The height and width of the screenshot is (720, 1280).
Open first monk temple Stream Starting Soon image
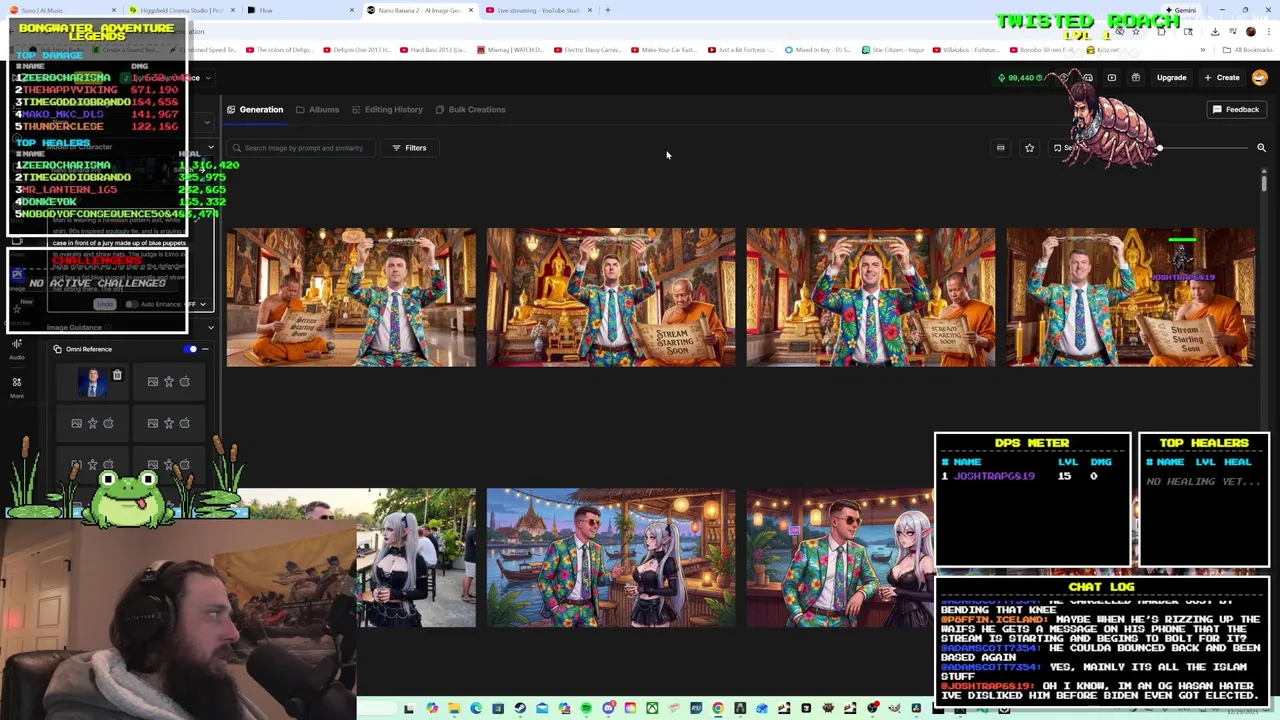click(351, 297)
